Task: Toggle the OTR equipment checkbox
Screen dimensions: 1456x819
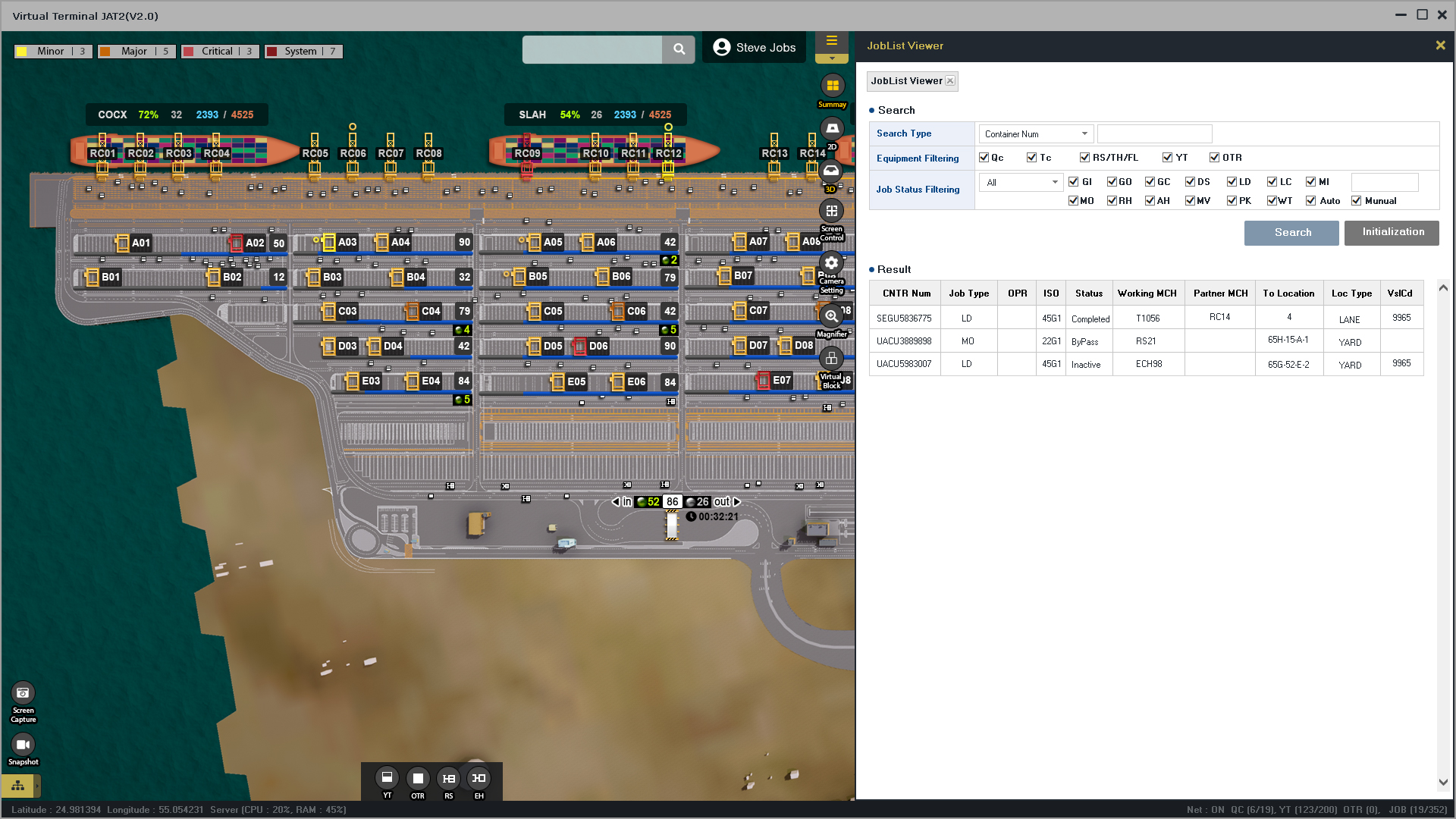Action: point(1214,158)
